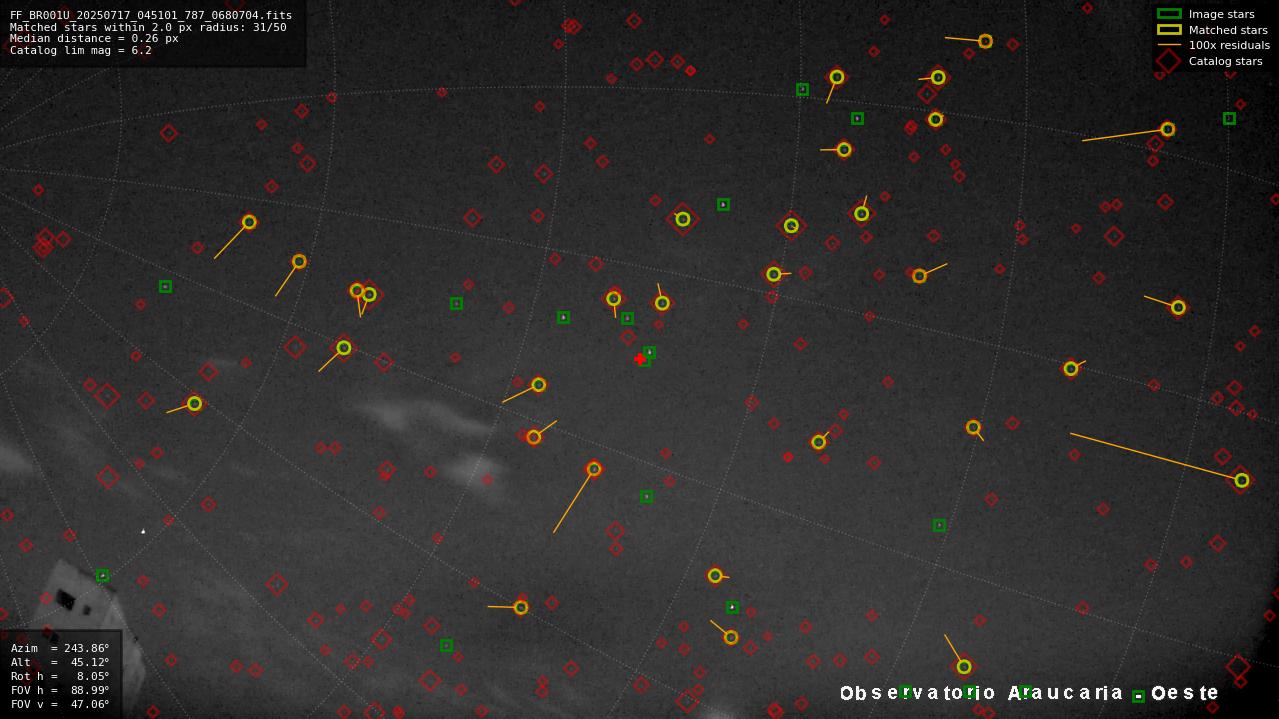The width and height of the screenshot is (1279, 719).
Task: Click the red Catalog stars legend diamond
Action: point(1169,61)
